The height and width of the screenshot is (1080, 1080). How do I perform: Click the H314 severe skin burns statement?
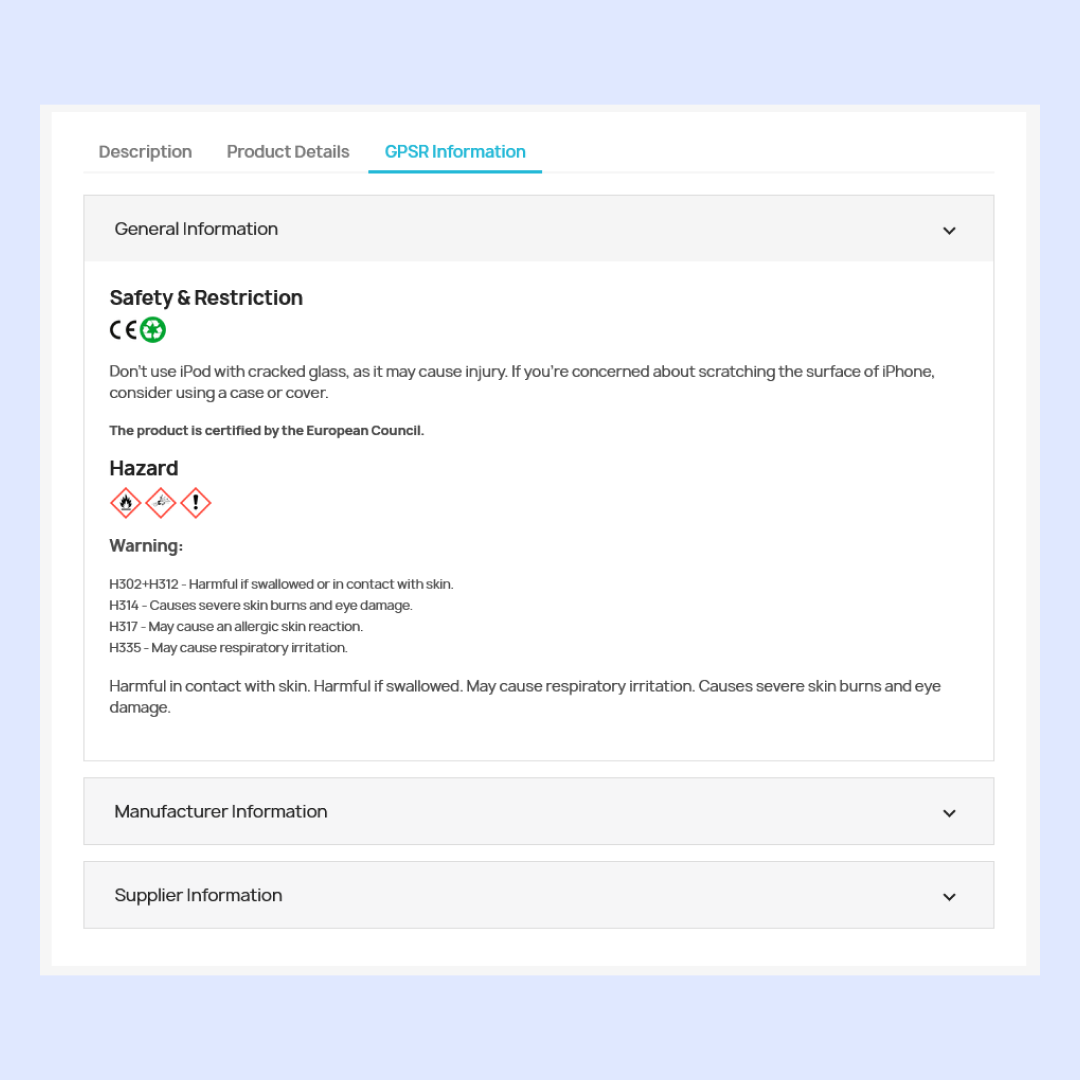[x=260, y=605]
